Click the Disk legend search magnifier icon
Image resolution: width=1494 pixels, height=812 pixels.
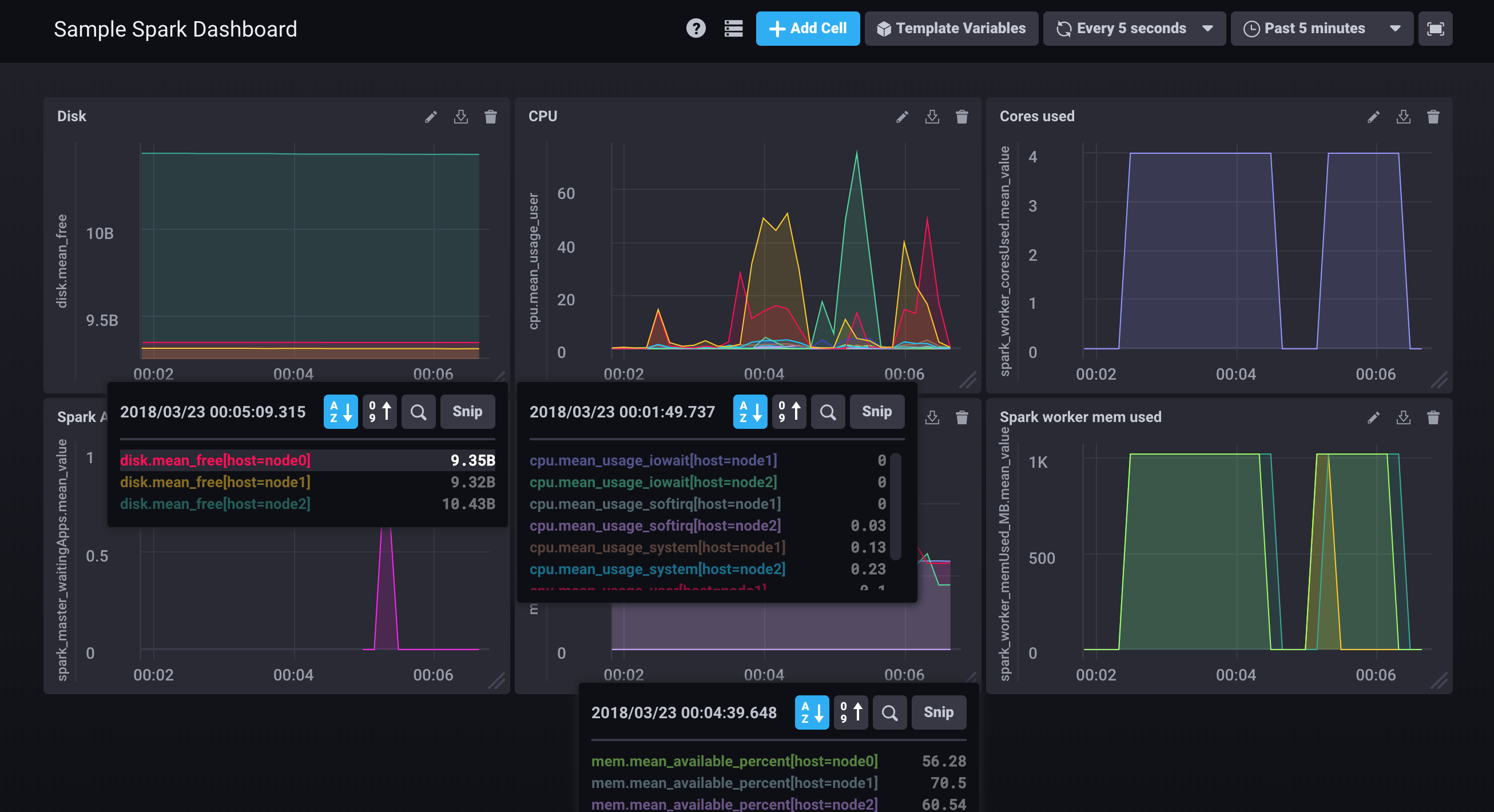[x=418, y=412]
